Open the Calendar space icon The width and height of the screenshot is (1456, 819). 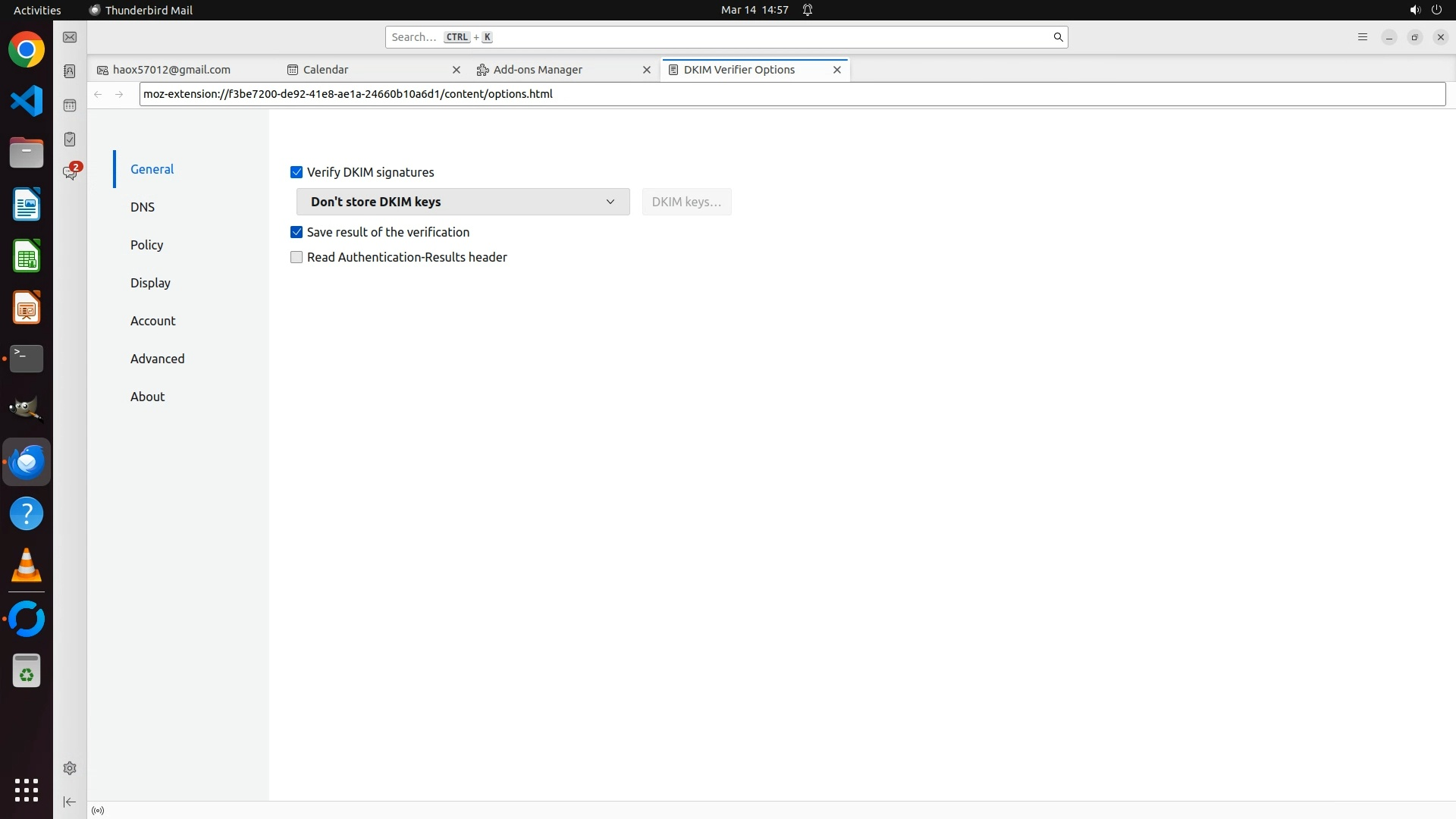70,105
